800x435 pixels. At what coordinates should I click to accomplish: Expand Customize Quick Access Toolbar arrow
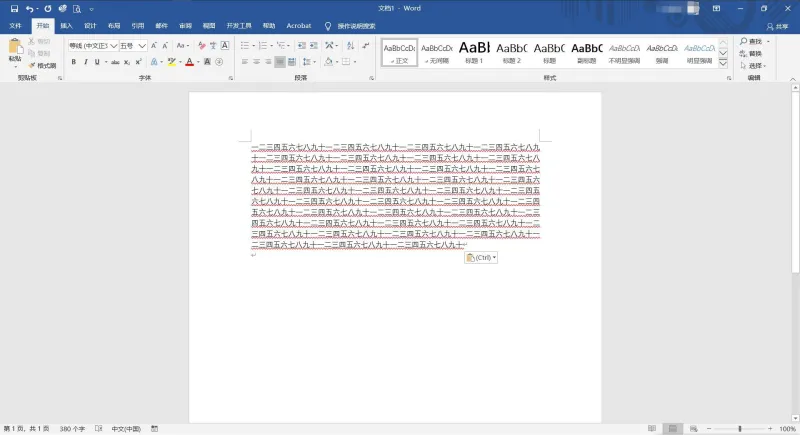click(x=91, y=9)
